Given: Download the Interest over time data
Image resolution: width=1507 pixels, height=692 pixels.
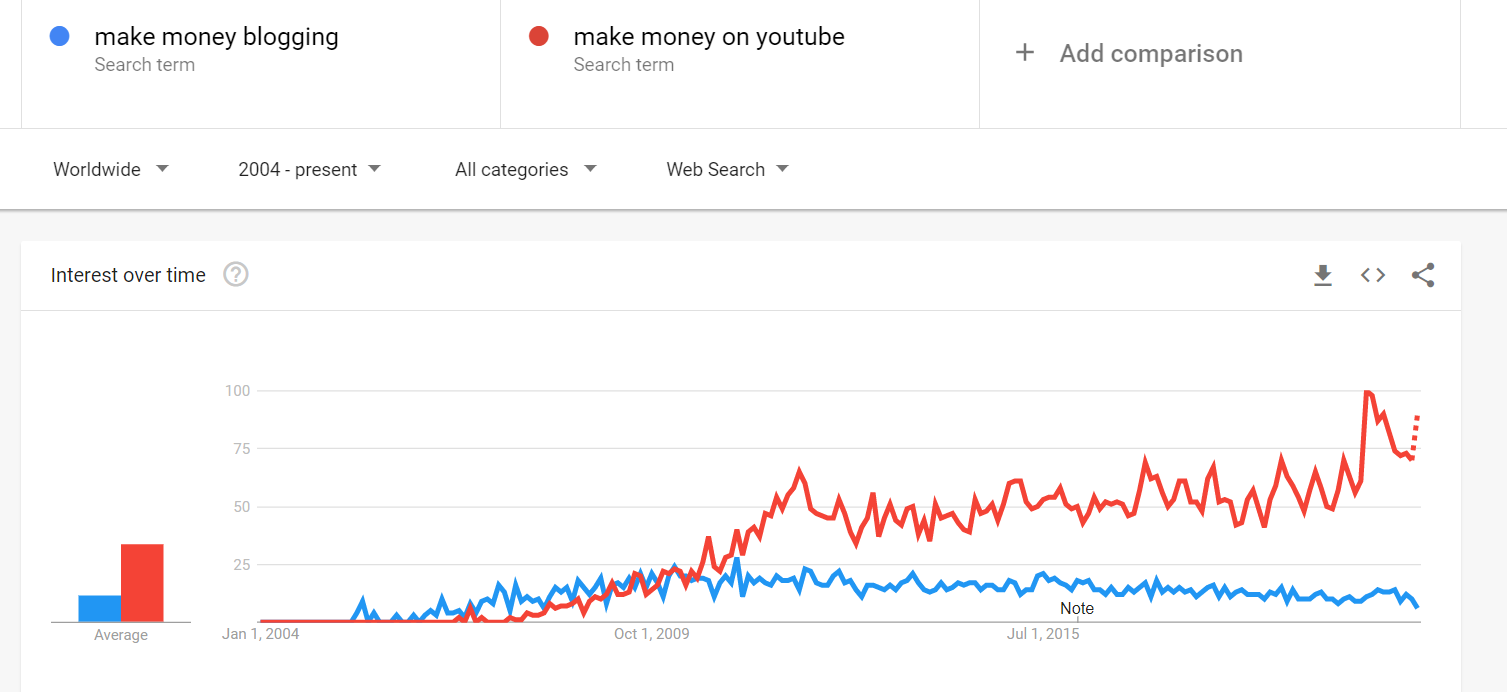Looking at the screenshot, I should tap(1323, 275).
